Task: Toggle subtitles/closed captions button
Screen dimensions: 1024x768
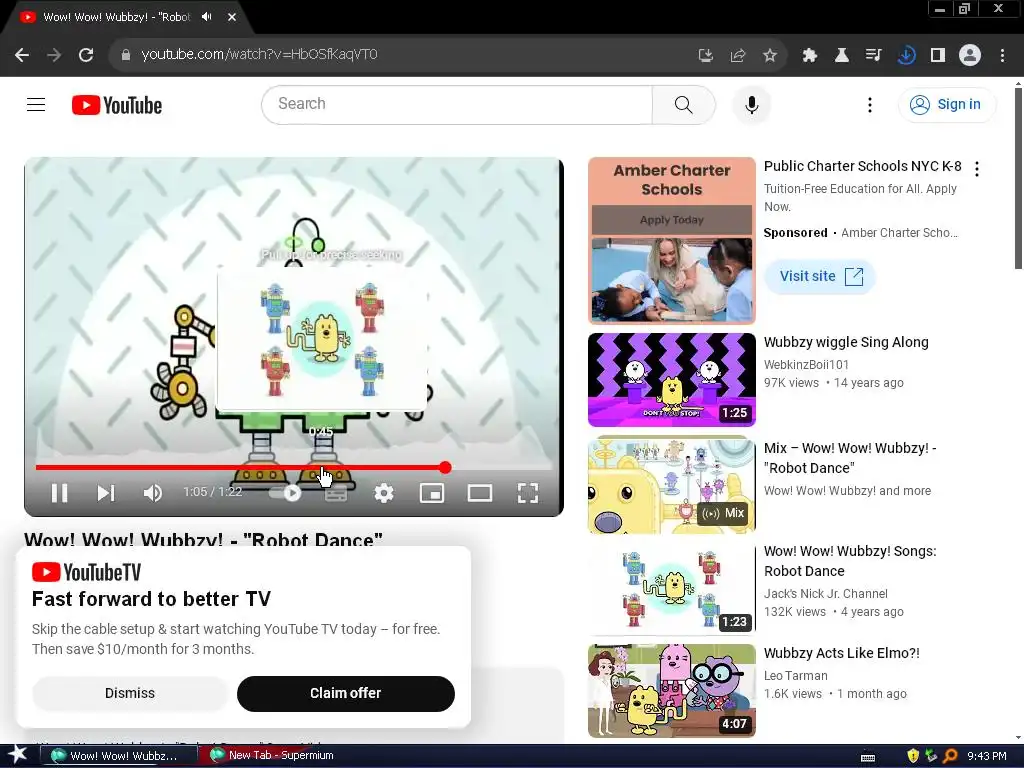Action: click(x=336, y=493)
